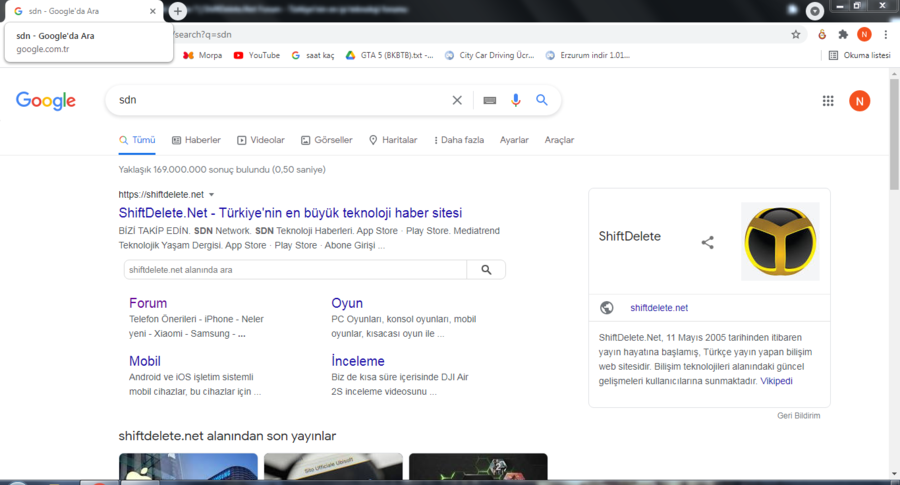Open the City Car Driving bookmark

[490, 55]
